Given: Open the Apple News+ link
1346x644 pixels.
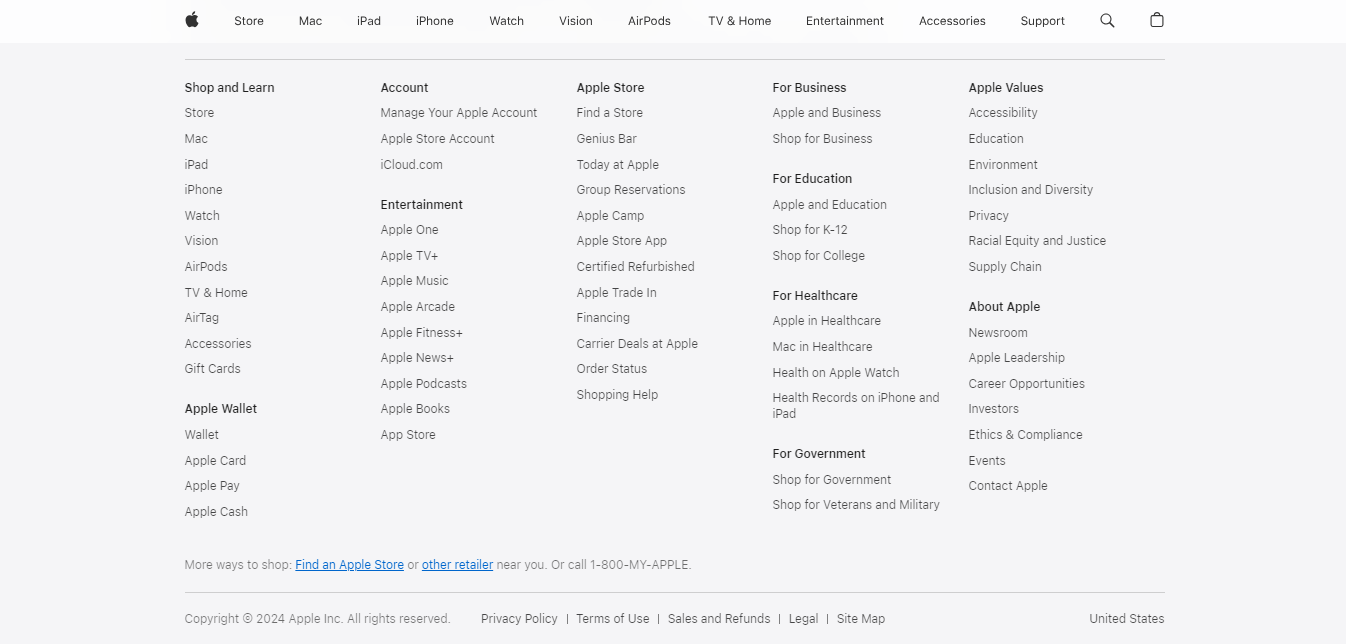Looking at the screenshot, I should tap(417, 358).
